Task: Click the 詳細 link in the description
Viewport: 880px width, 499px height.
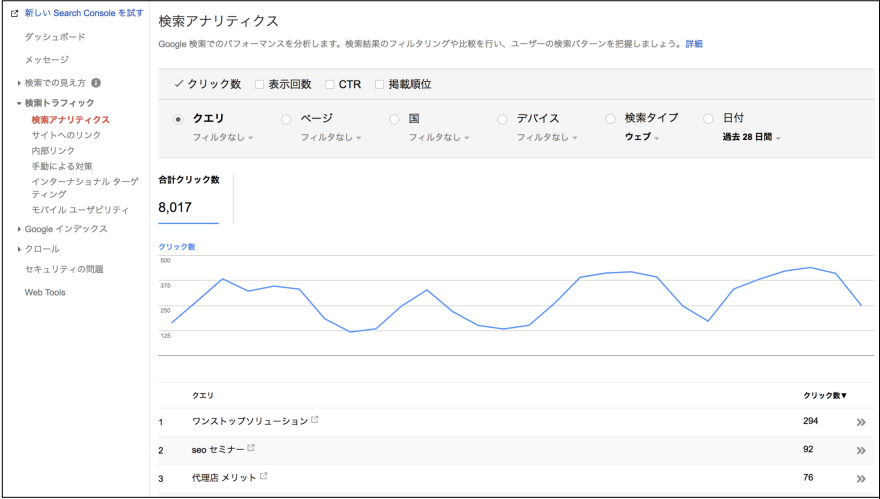Action: [693, 44]
